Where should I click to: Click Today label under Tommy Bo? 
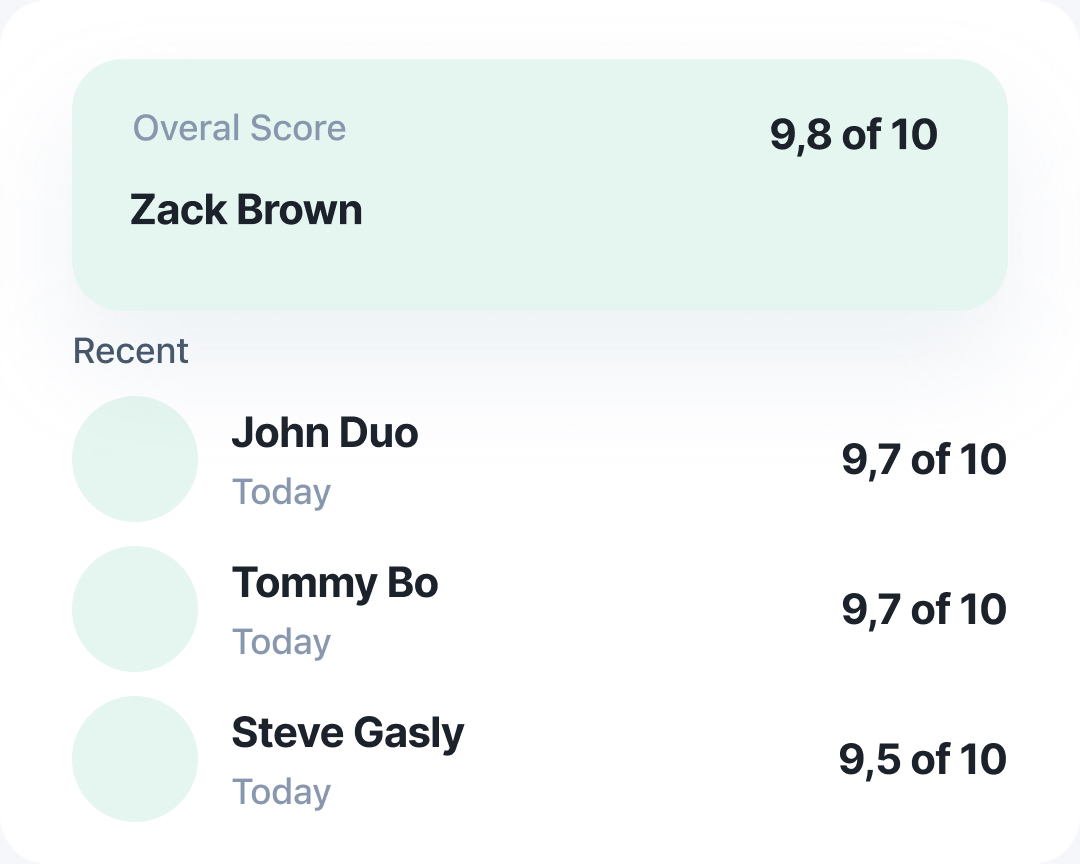coord(281,643)
